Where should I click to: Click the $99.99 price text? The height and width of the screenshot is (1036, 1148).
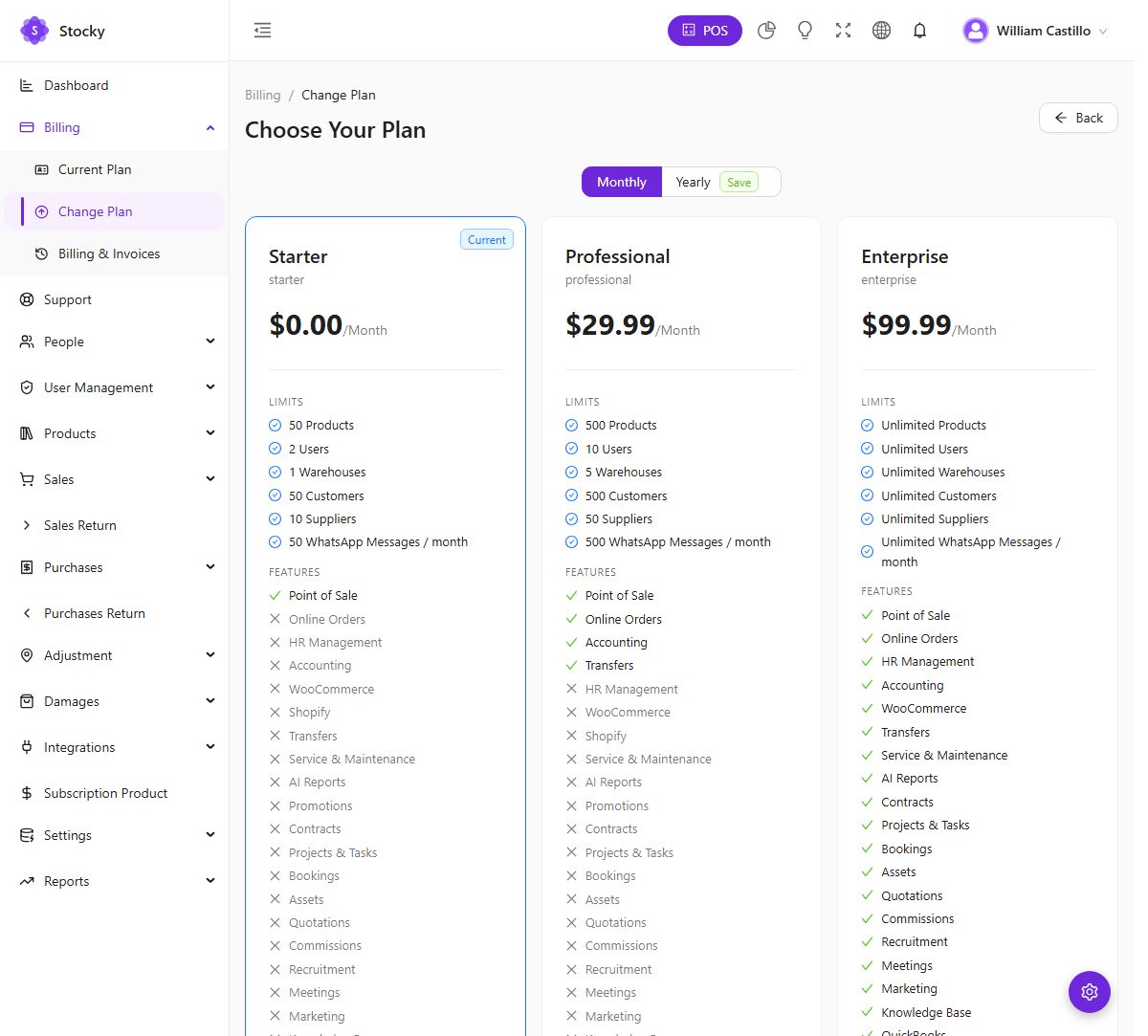[x=906, y=325]
